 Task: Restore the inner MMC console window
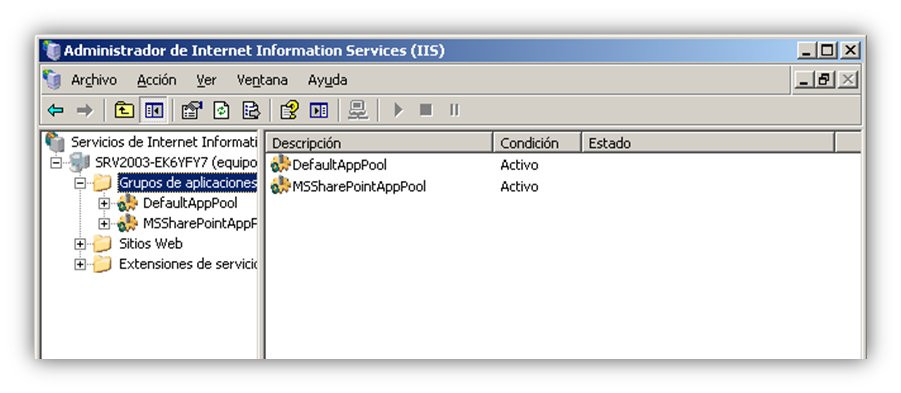pyautogui.click(x=824, y=80)
